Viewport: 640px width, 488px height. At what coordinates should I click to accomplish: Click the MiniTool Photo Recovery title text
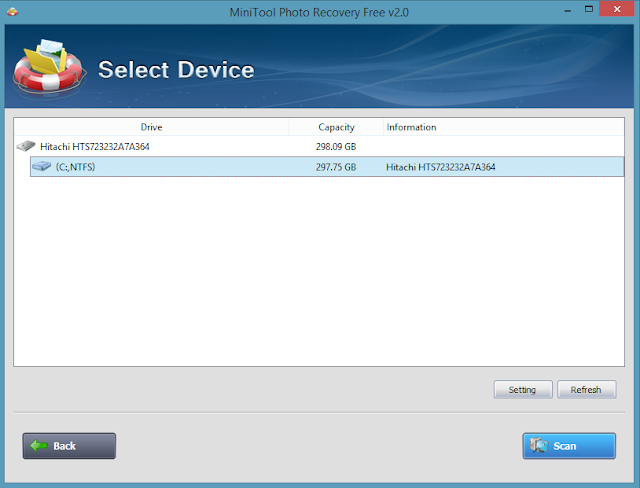pos(319,12)
